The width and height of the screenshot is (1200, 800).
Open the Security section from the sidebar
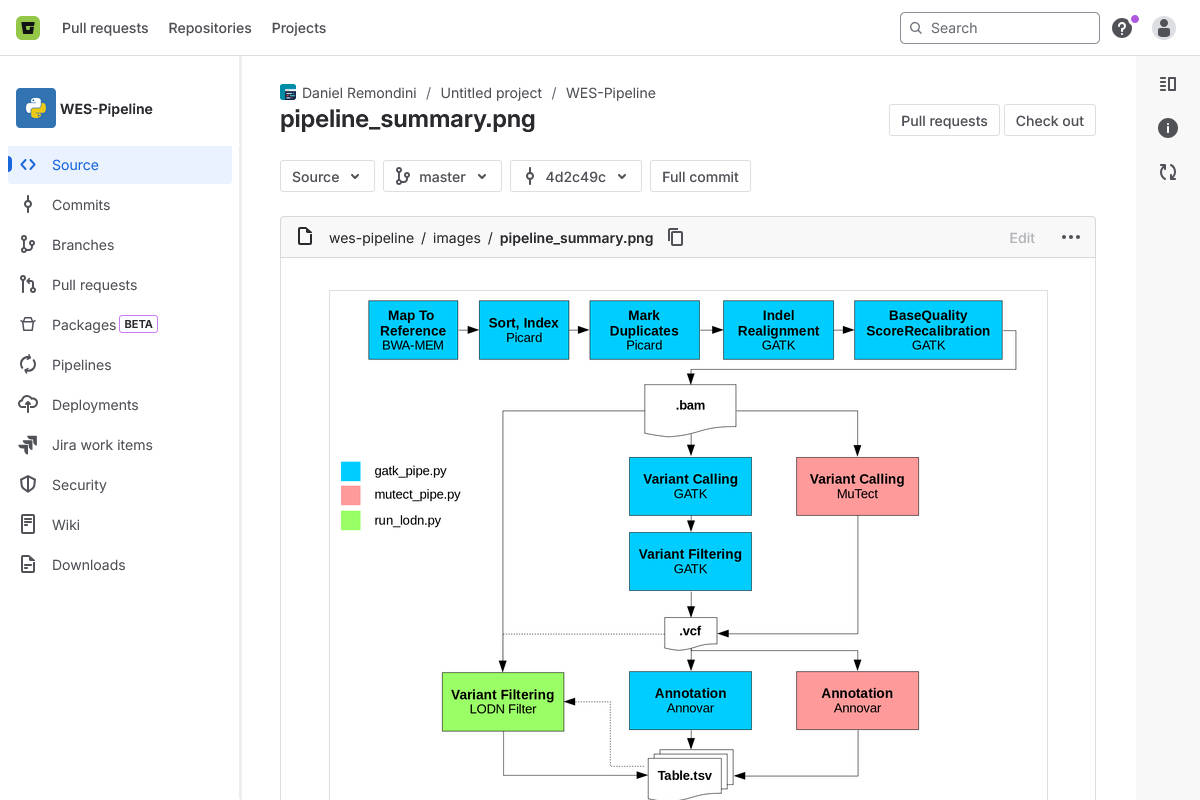79,484
